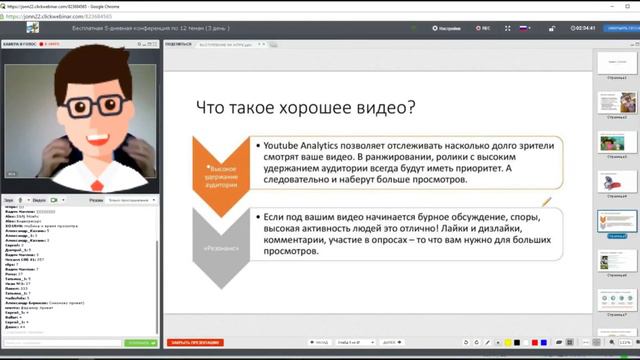Pick the black color swatch
The image size is (640, 360).
click(517, 342)
